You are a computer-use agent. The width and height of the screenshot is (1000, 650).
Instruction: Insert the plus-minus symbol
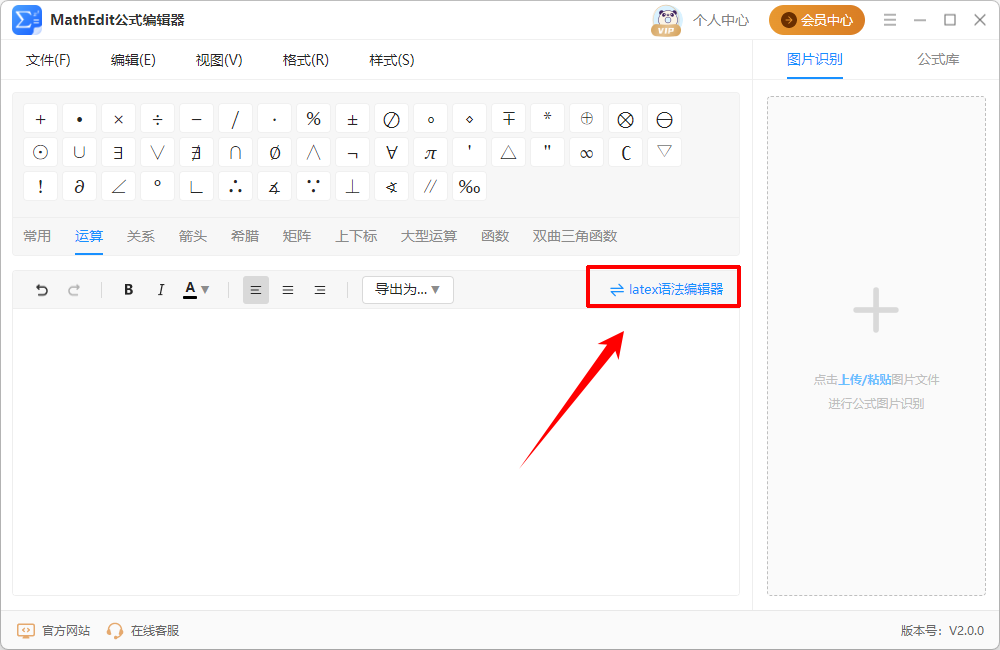pyautogui.click(x=352, y=119)
